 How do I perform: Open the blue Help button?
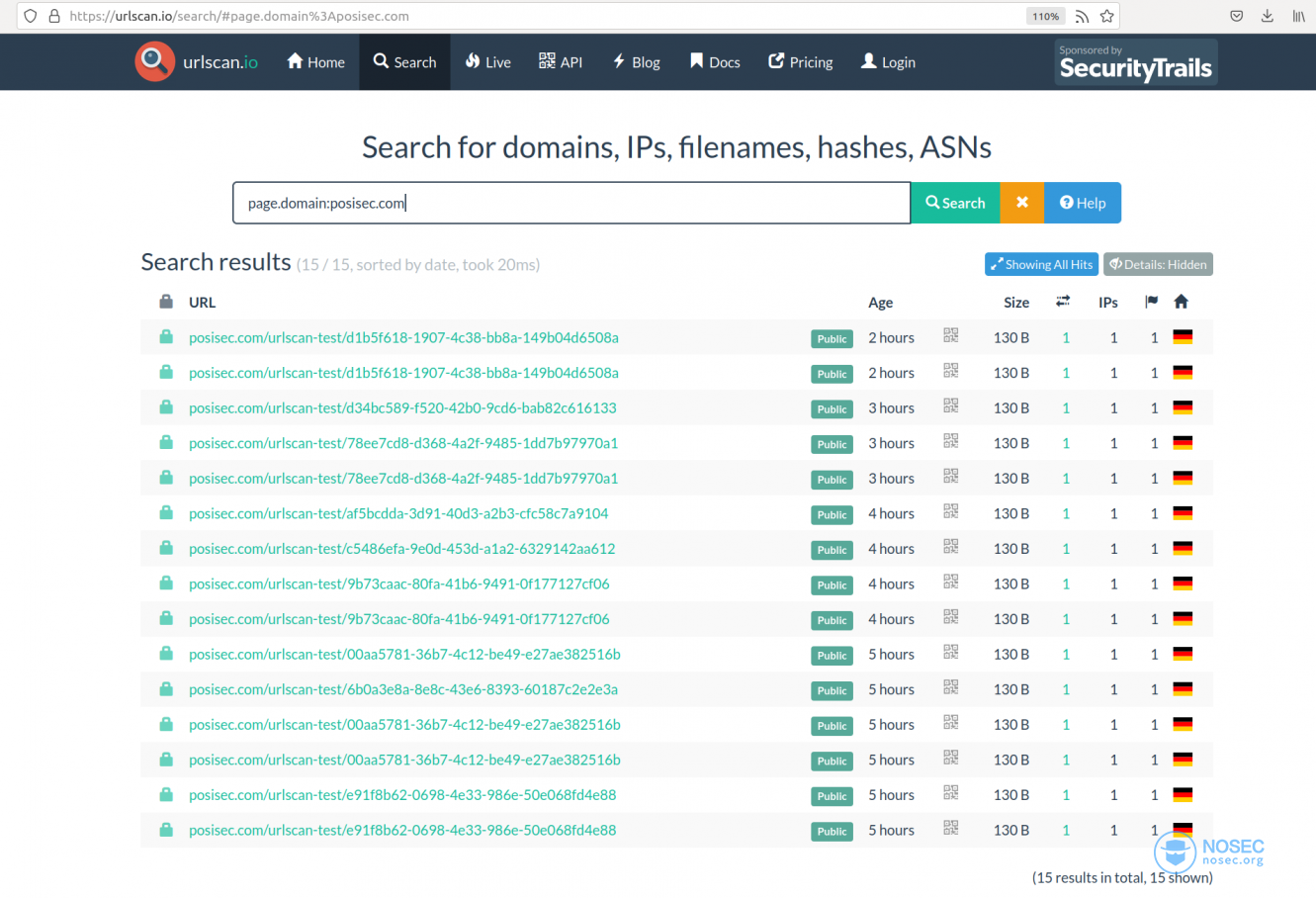point(1083,203)
